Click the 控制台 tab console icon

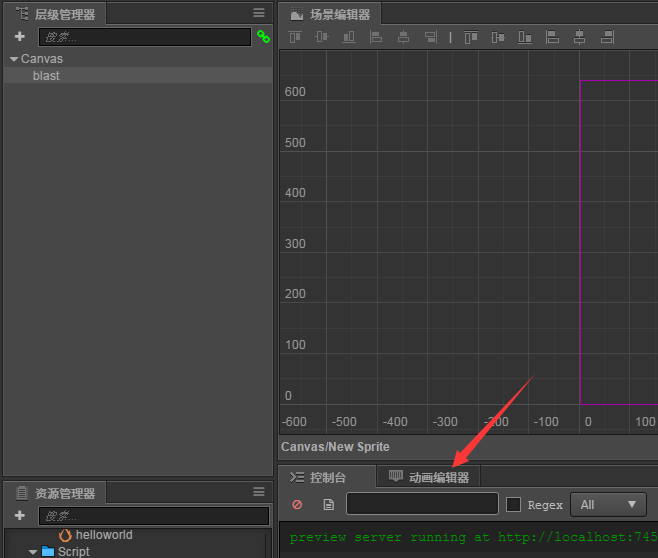coord(297,477)
